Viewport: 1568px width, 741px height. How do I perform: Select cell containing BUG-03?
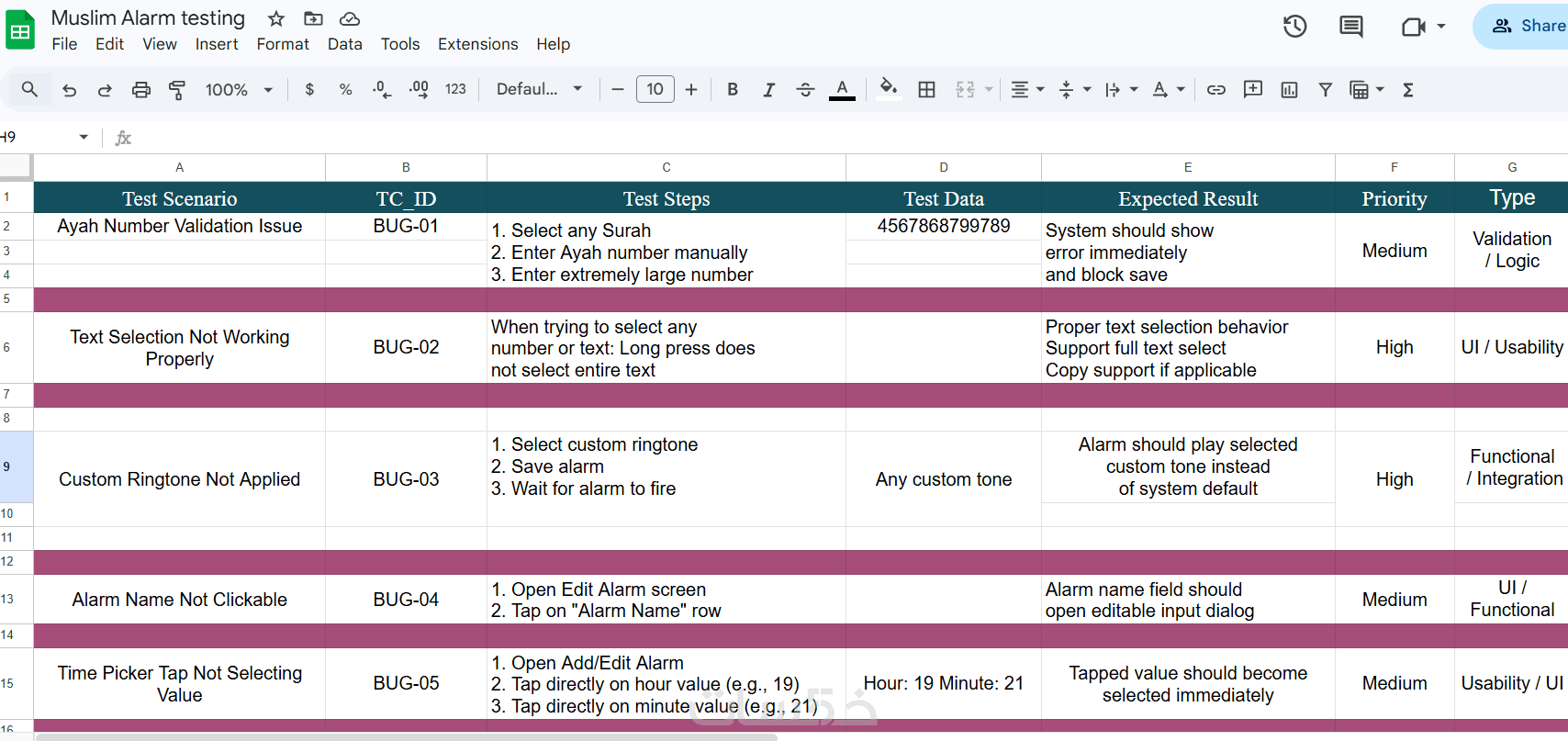(x=406, y=479)
